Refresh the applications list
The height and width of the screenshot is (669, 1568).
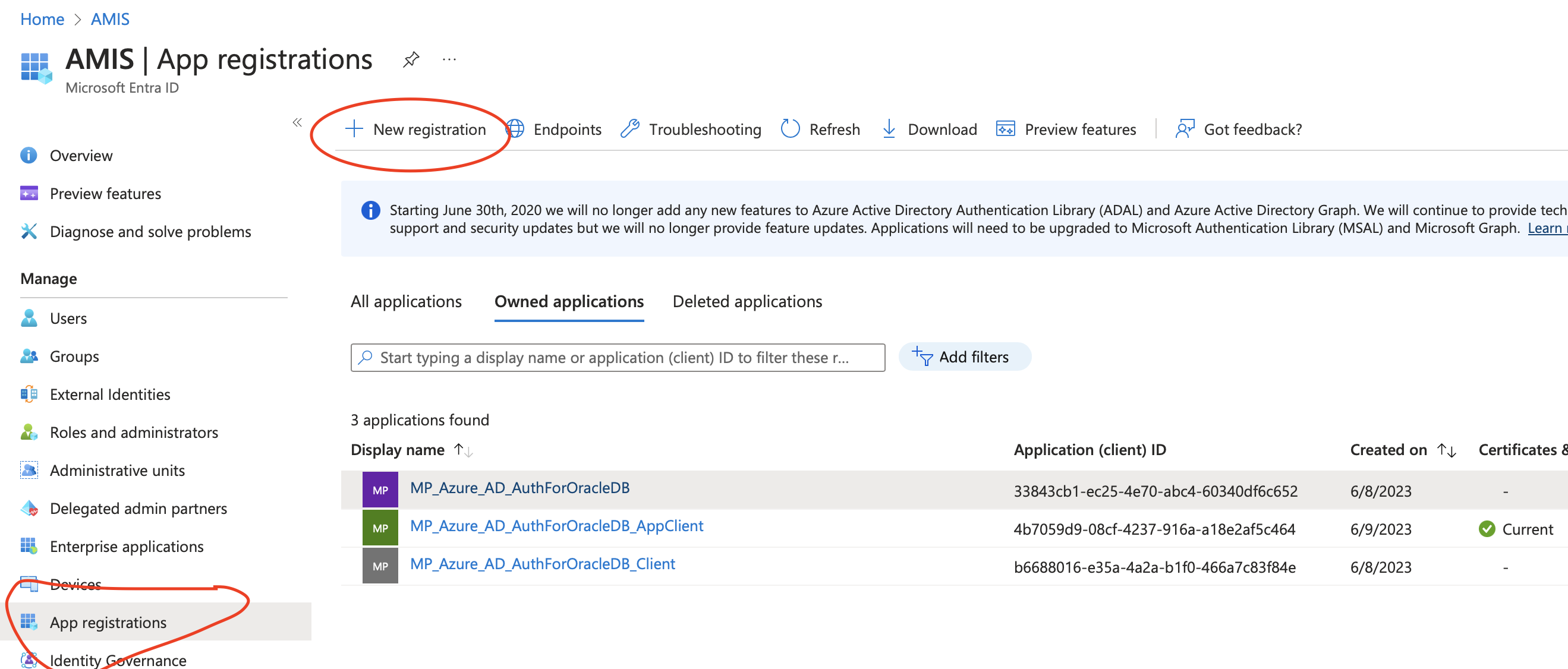(x=820, y=130)
